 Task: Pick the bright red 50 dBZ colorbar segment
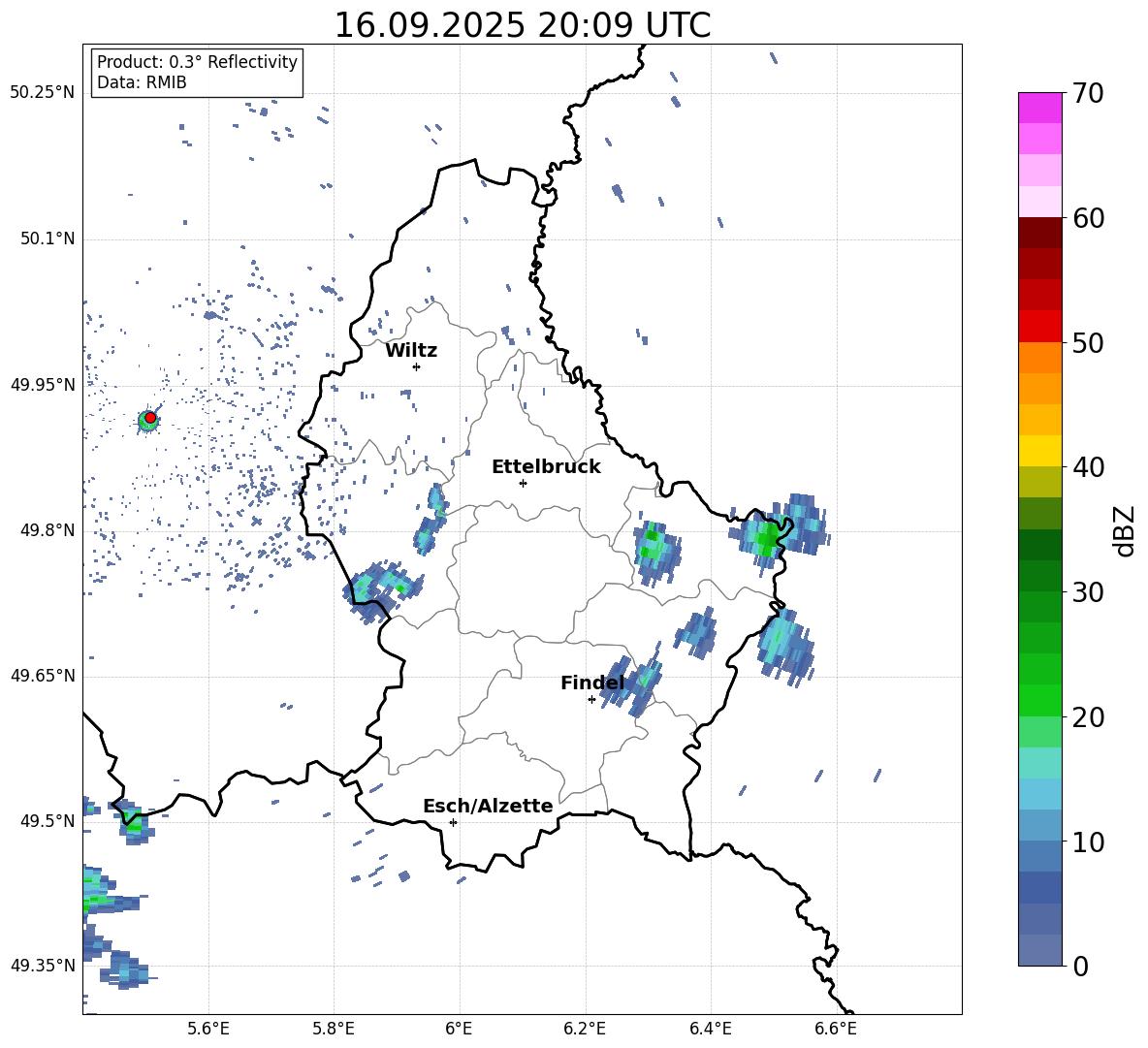tap(1040, 327)
